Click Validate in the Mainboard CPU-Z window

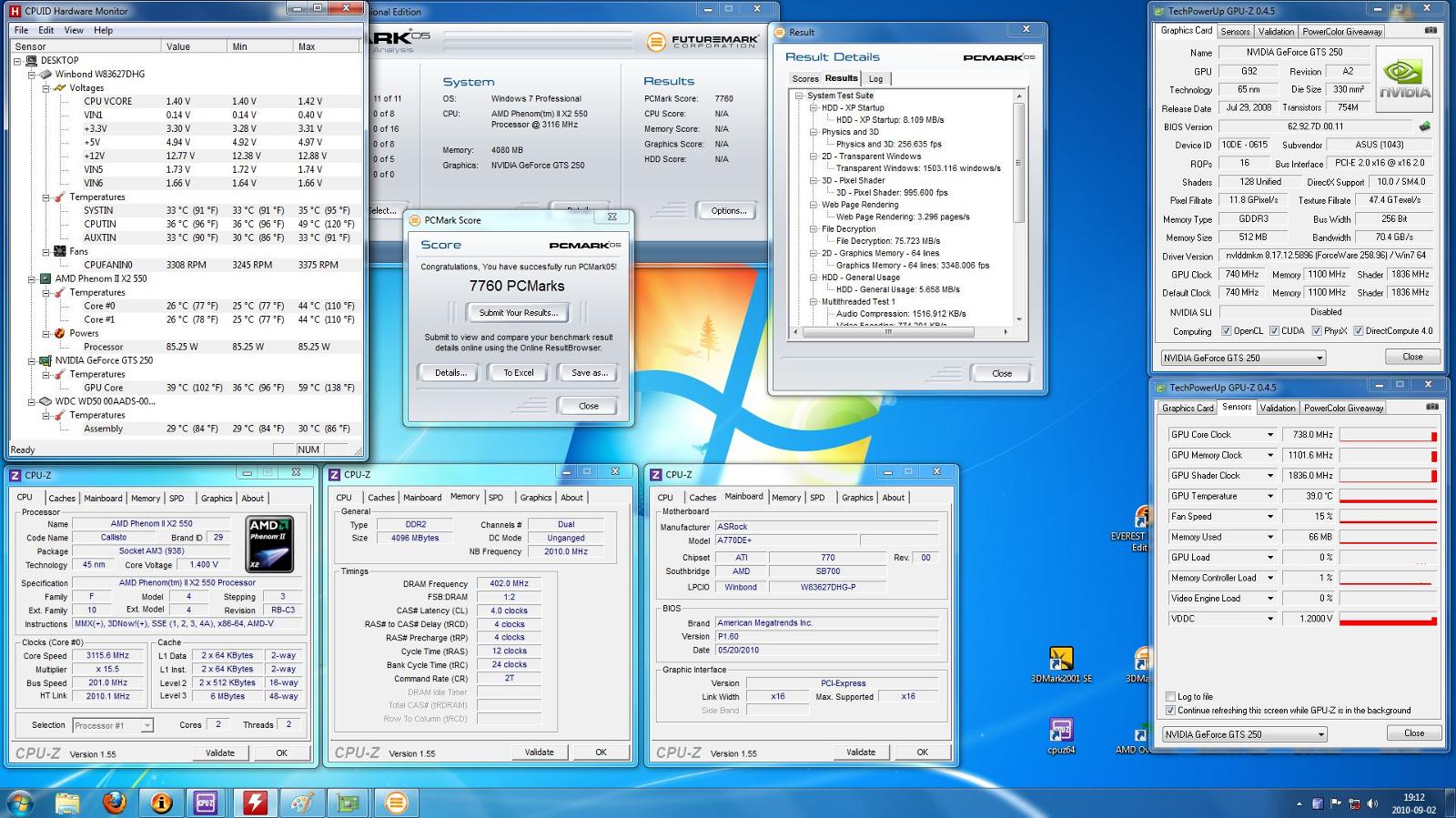pos(861,752)
